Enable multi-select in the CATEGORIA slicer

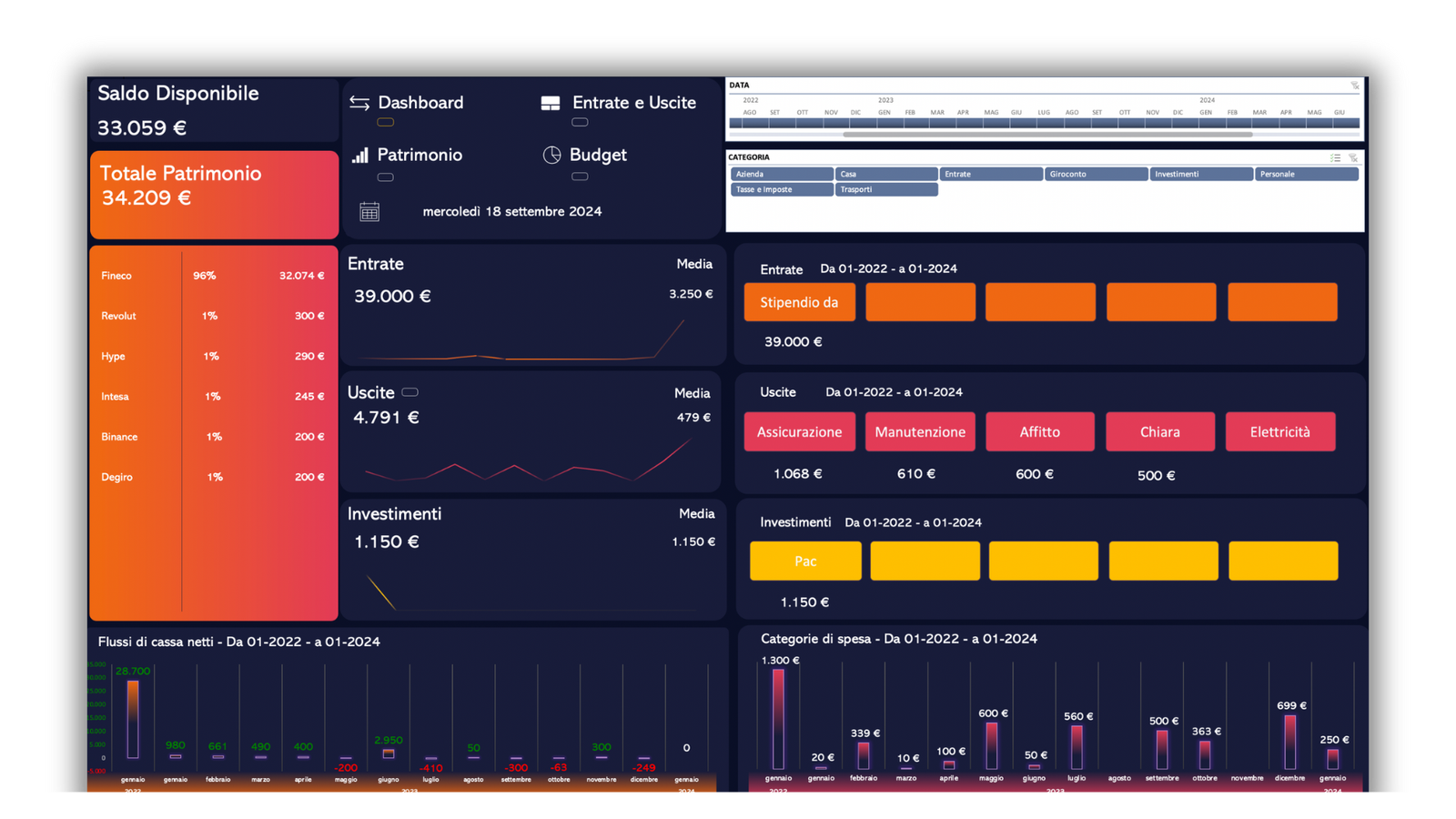coord(1335,157)
